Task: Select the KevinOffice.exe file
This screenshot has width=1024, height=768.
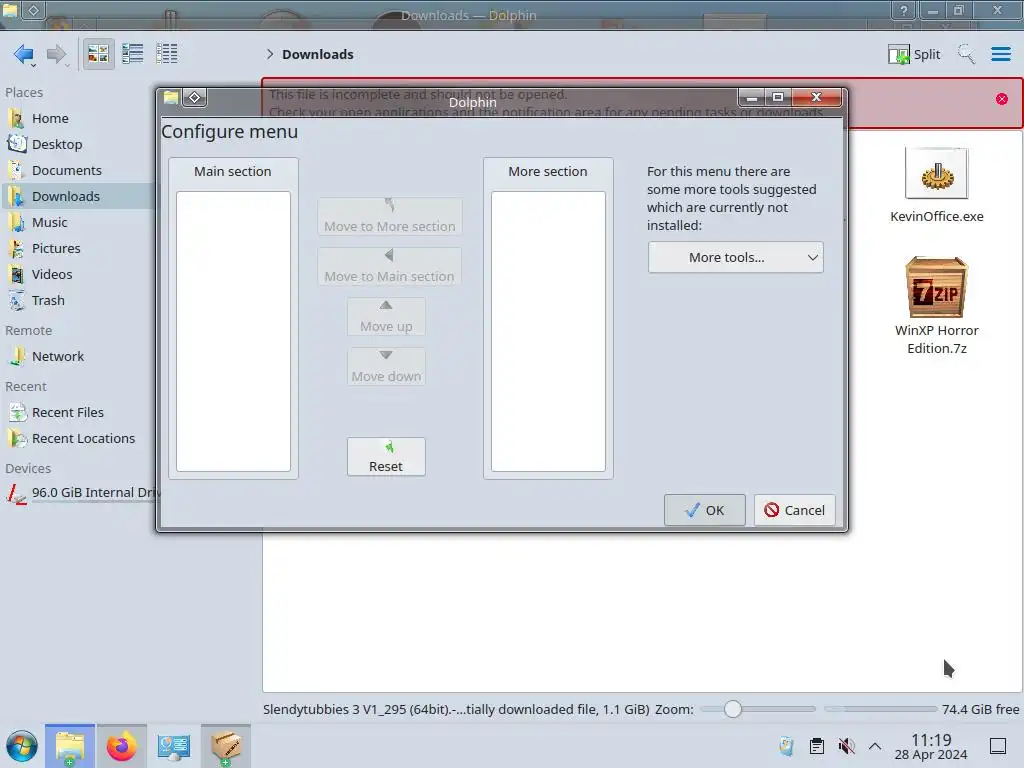Action: tap(936, 187)
